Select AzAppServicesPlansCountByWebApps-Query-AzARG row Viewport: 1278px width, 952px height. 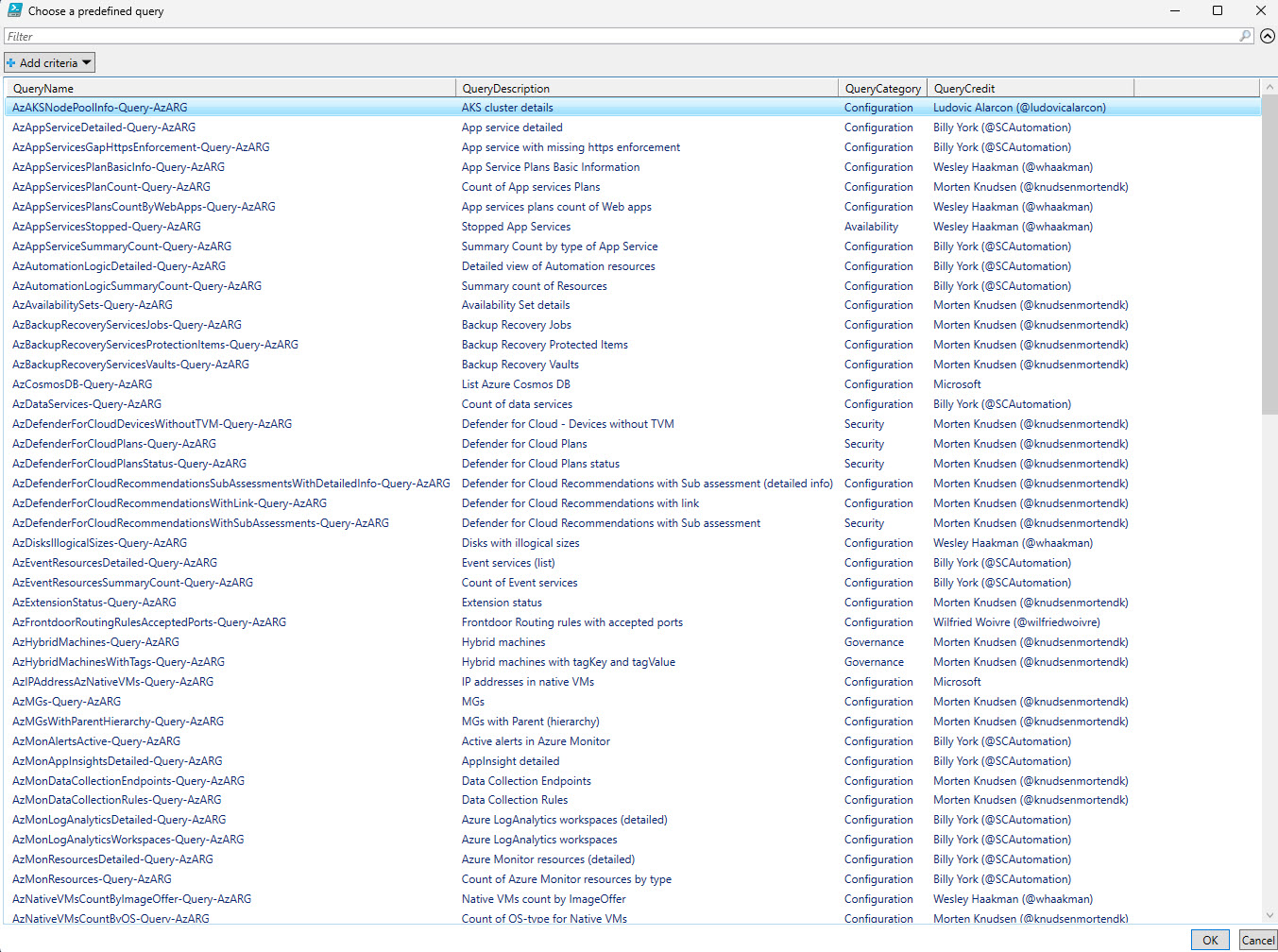pos(633,207)
